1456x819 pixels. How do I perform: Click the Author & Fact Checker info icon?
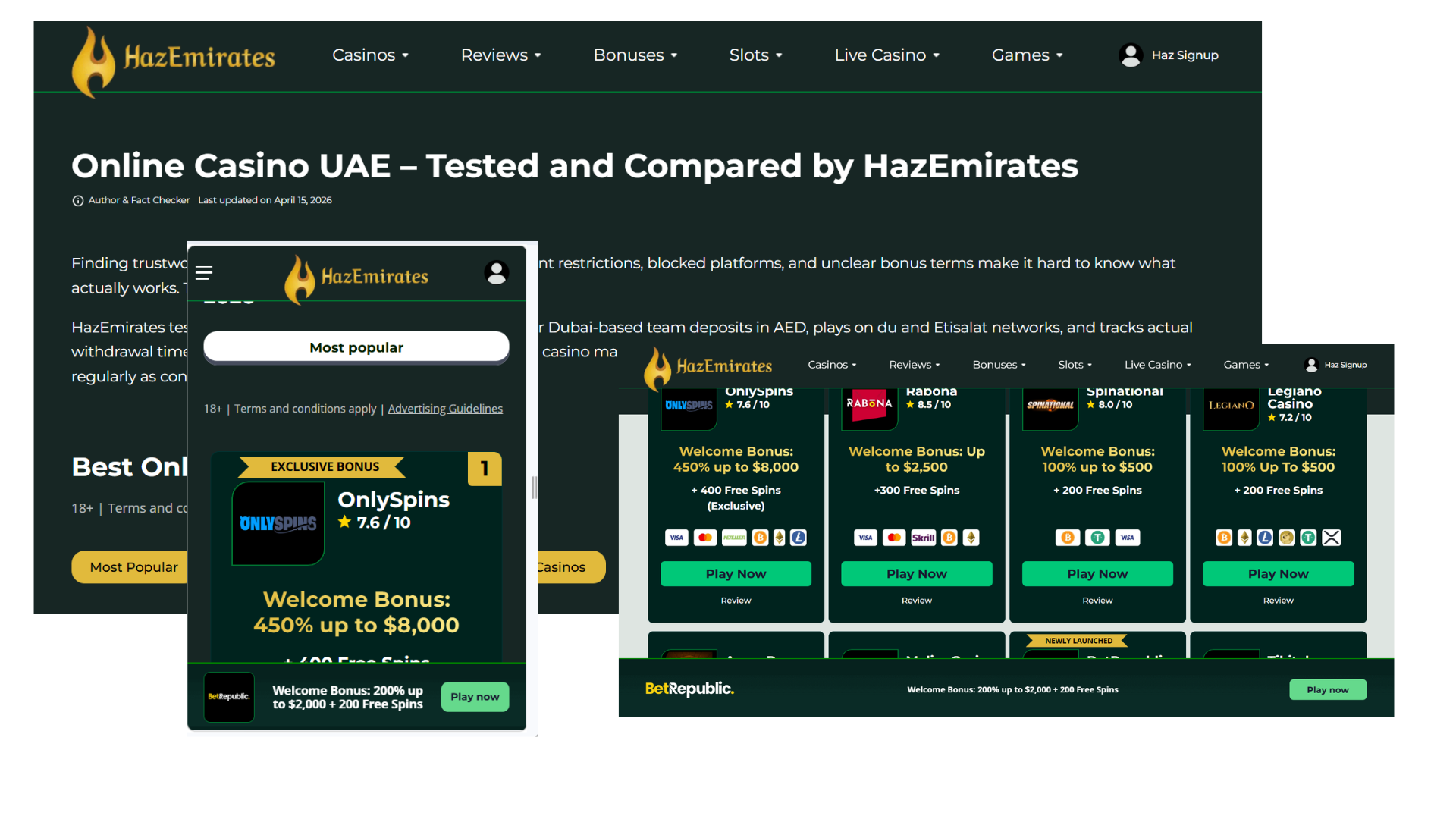click(77, 201)
